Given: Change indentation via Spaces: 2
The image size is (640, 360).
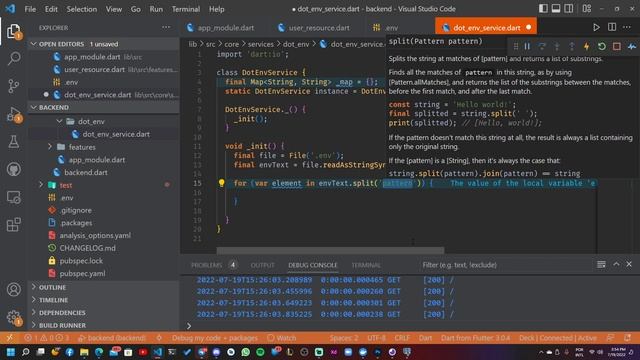Looking at the screenshot, I should point(344,338).
